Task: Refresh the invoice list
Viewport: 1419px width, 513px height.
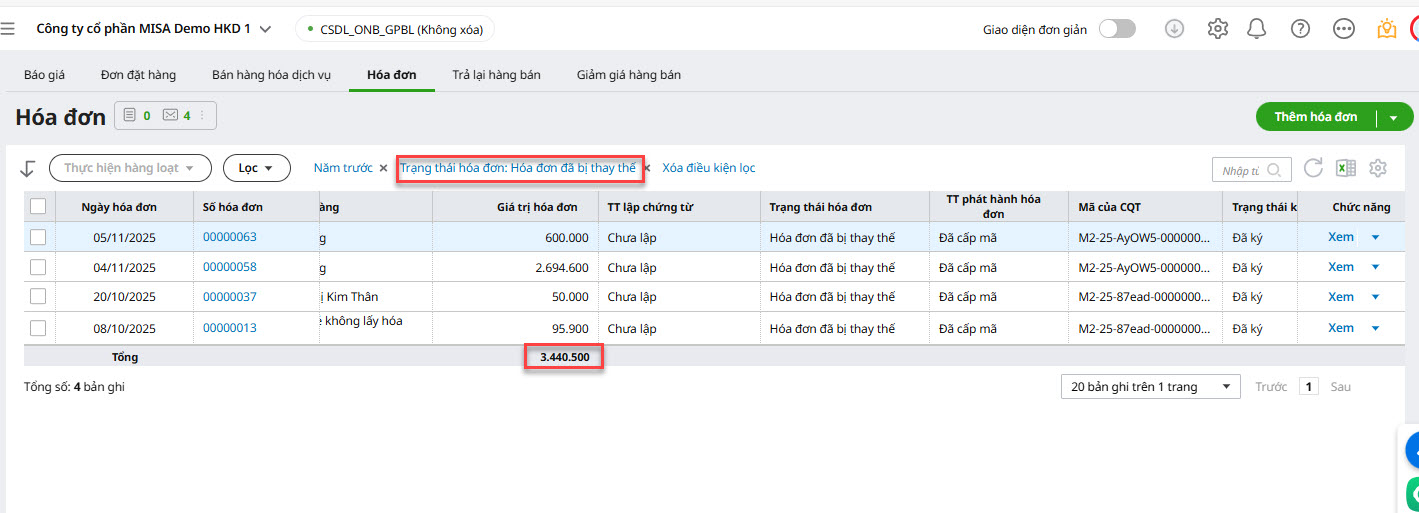Action: (x=1313, y=168)
